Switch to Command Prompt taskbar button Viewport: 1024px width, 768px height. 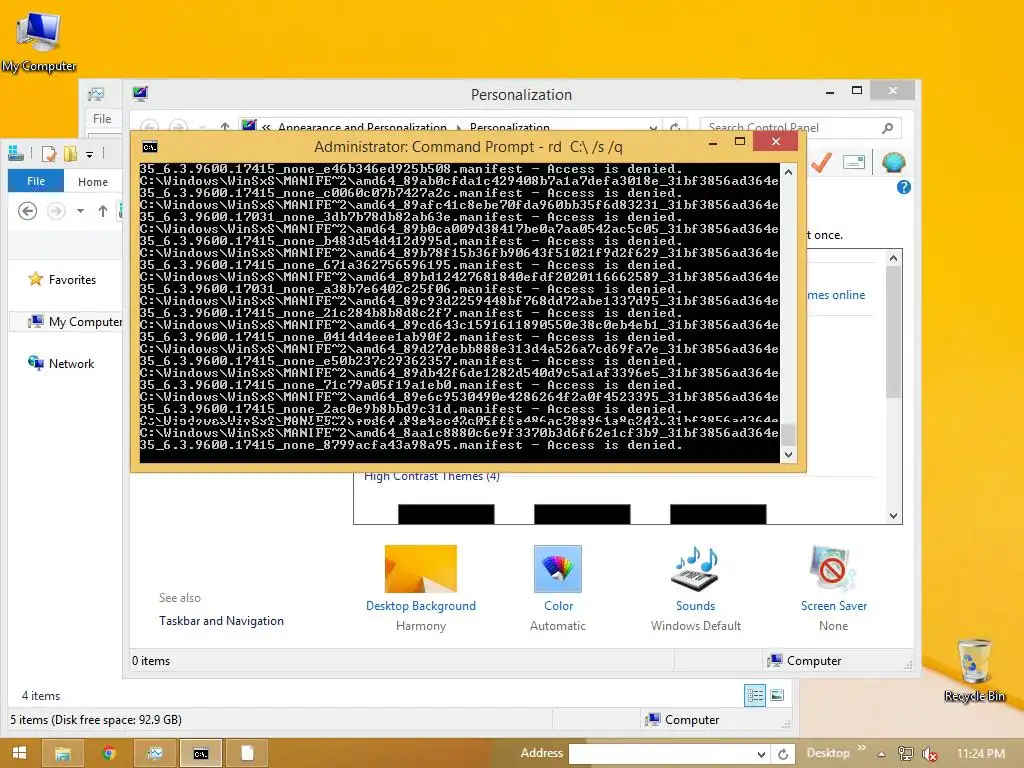200,754
